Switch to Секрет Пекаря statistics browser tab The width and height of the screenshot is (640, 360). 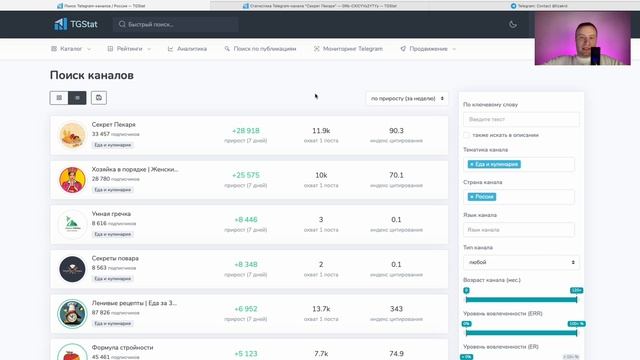click(x=320, y=6)
